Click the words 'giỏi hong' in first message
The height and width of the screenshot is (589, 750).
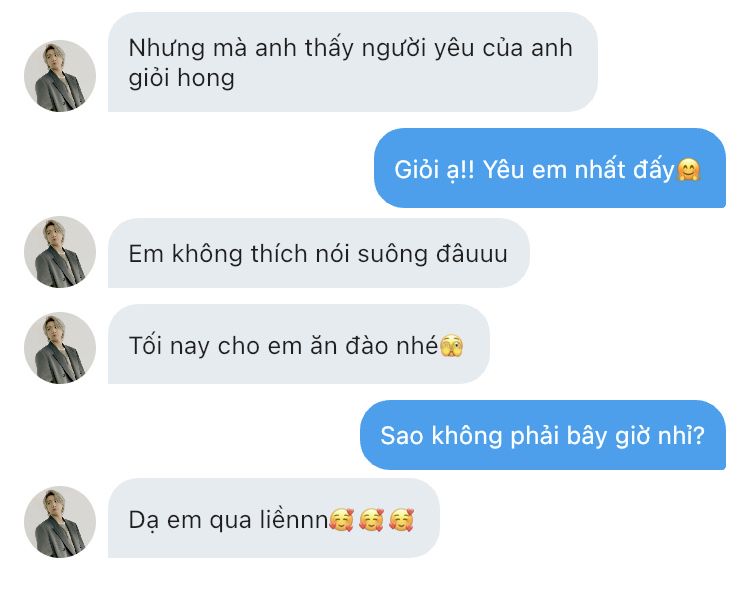181,79
